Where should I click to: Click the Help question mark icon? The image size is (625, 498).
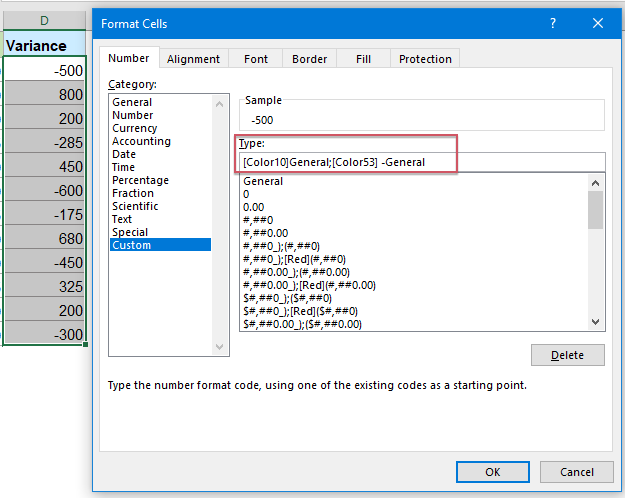pos(552,22)
